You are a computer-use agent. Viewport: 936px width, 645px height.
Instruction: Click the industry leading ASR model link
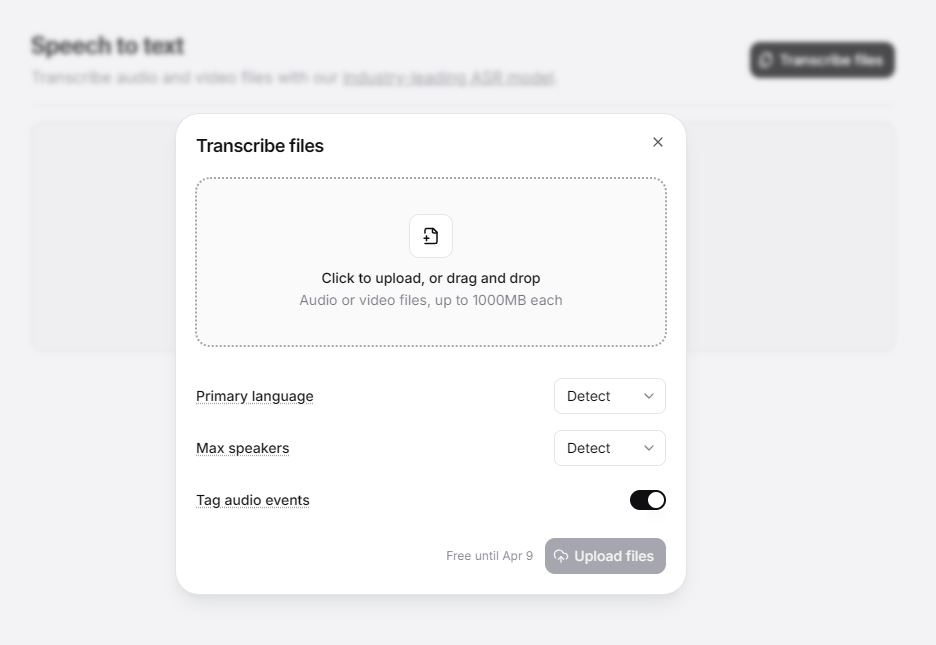[x=449, y=77]
